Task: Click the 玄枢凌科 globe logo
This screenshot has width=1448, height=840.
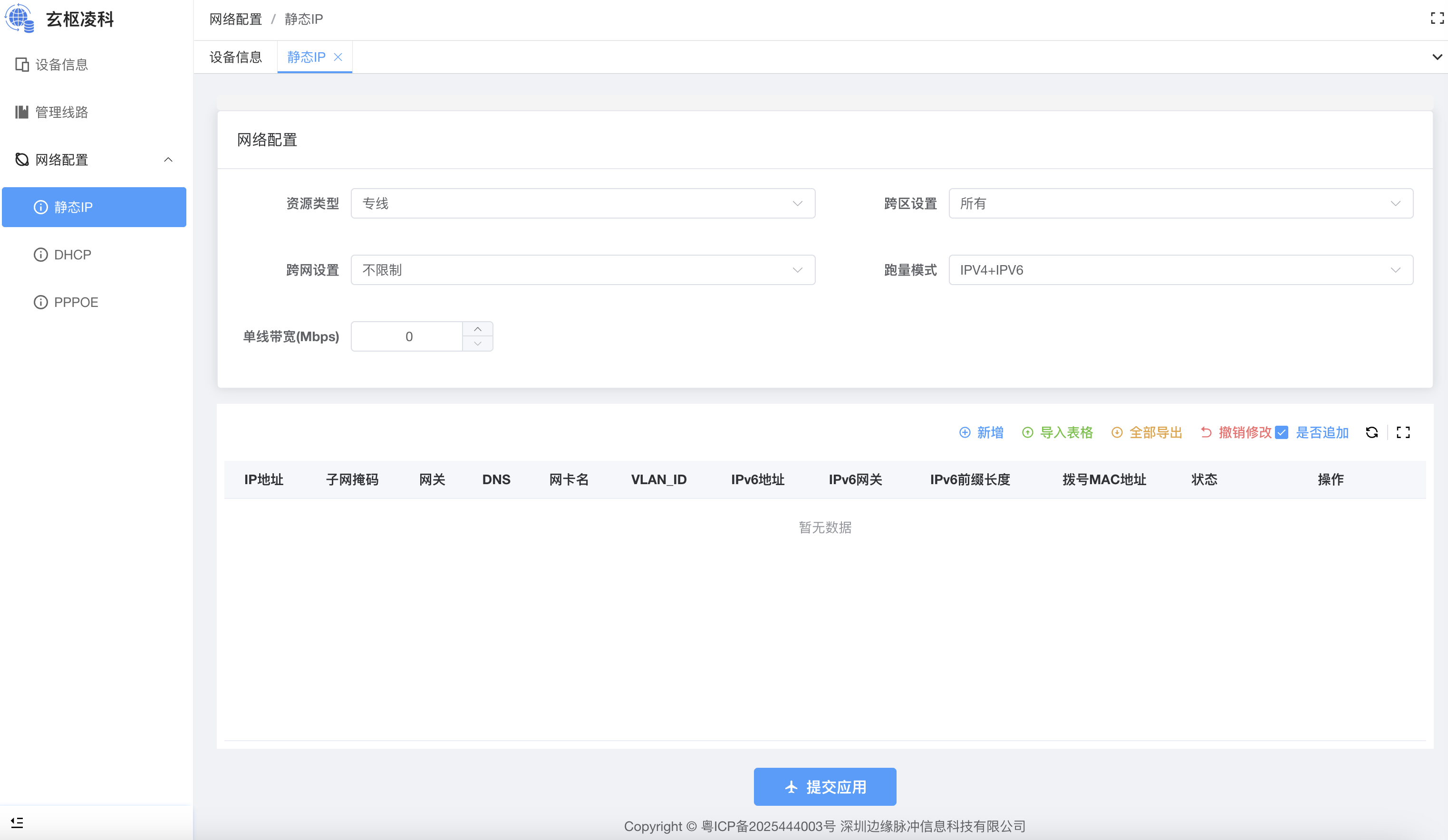Action: pos(20,19)
